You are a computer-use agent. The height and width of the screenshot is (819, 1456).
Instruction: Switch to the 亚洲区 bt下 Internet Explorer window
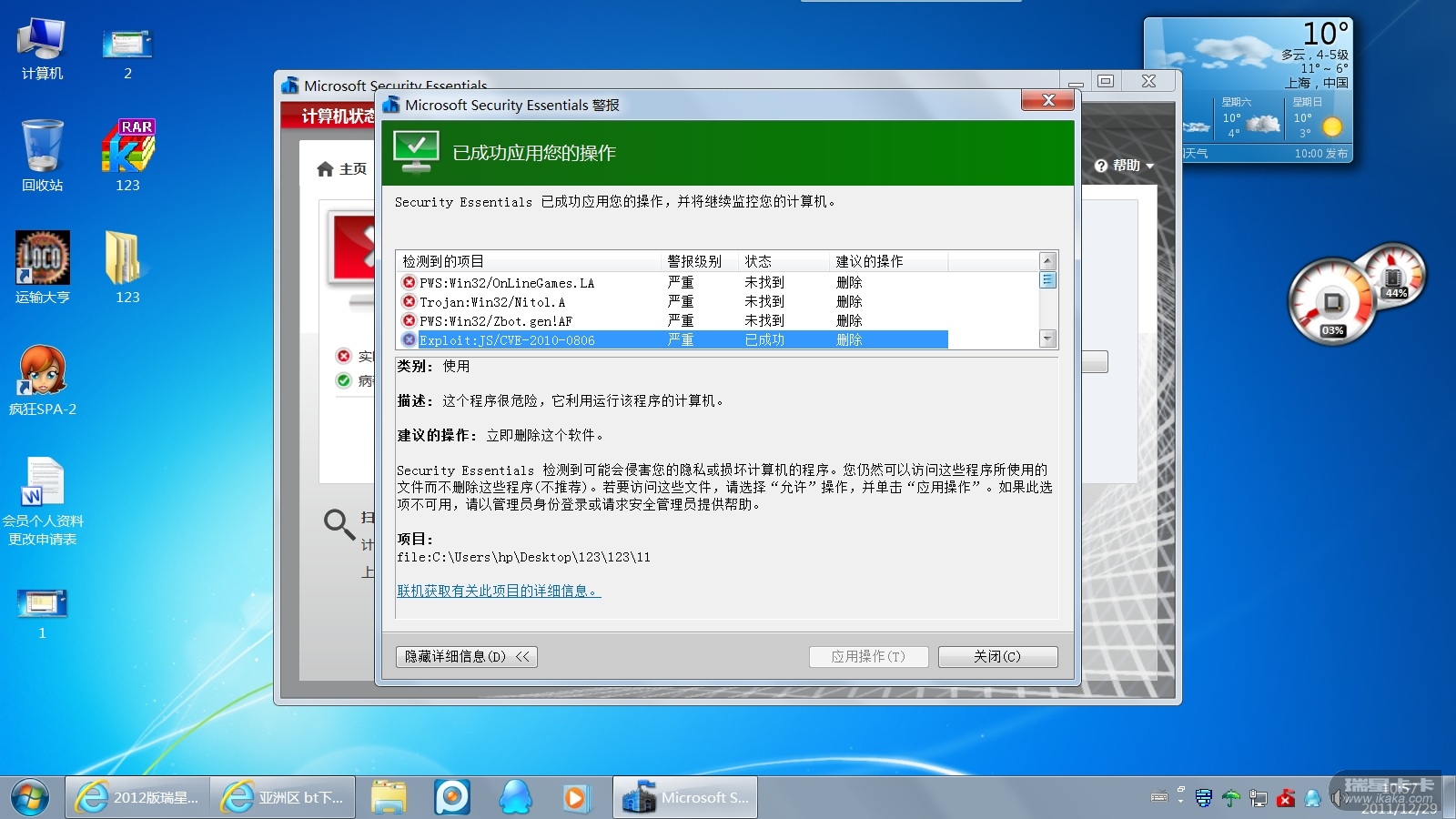[x=283, y=798]
